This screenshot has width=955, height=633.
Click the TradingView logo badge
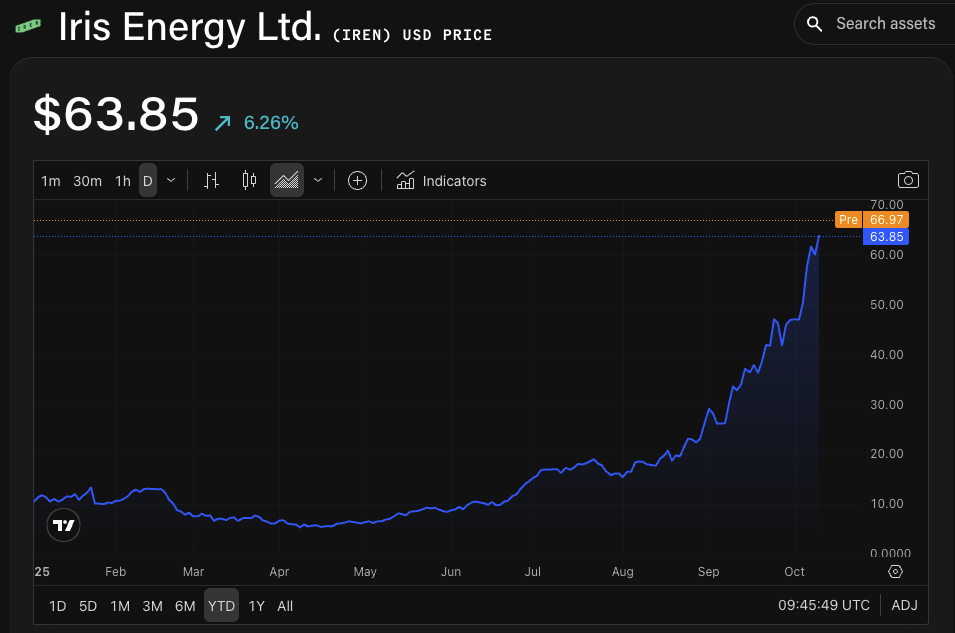tap(63, 525)
